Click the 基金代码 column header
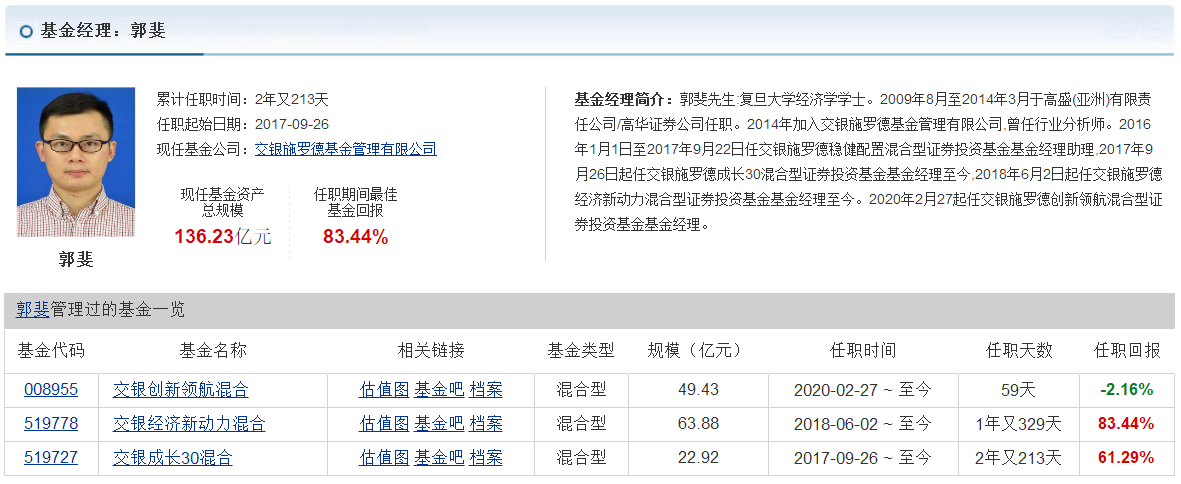1181x484 pixels. pyautogui.click(x=51, y=350)
